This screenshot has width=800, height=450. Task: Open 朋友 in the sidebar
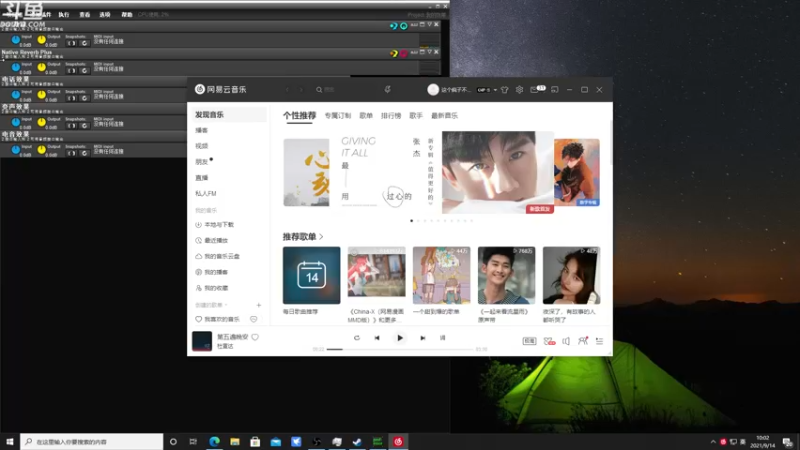tap(202, 162)
